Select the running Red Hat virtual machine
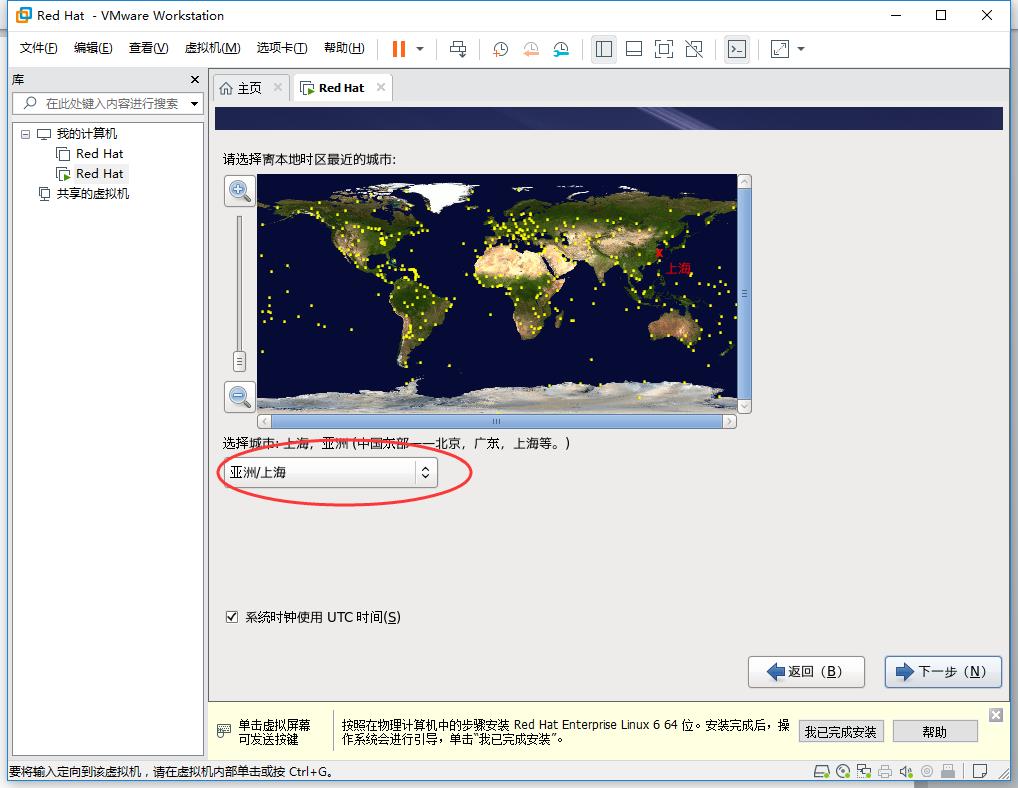1018x788 pixels. tap(99, 174)
